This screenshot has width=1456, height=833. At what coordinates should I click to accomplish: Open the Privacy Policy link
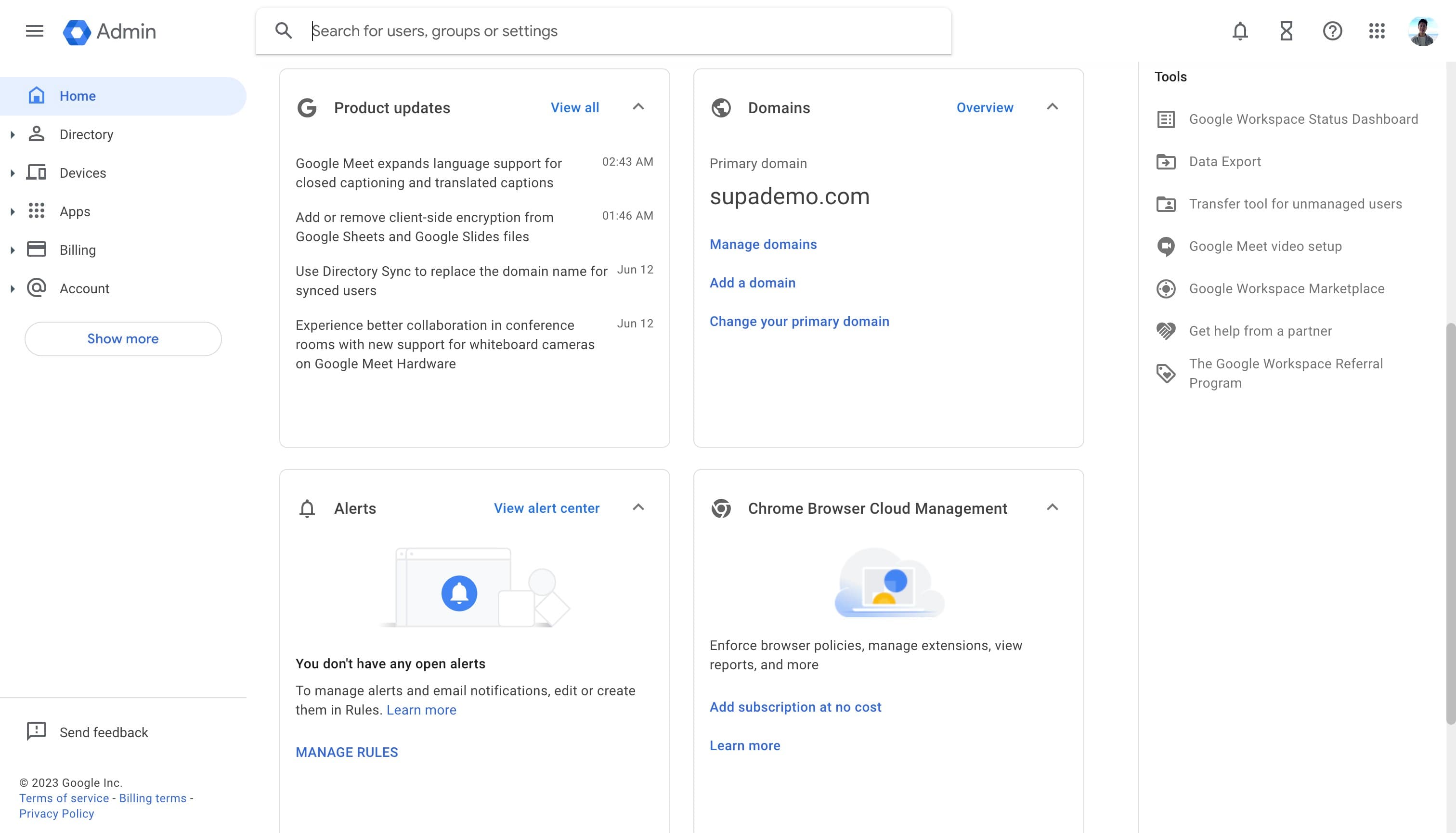coord(57,814)
